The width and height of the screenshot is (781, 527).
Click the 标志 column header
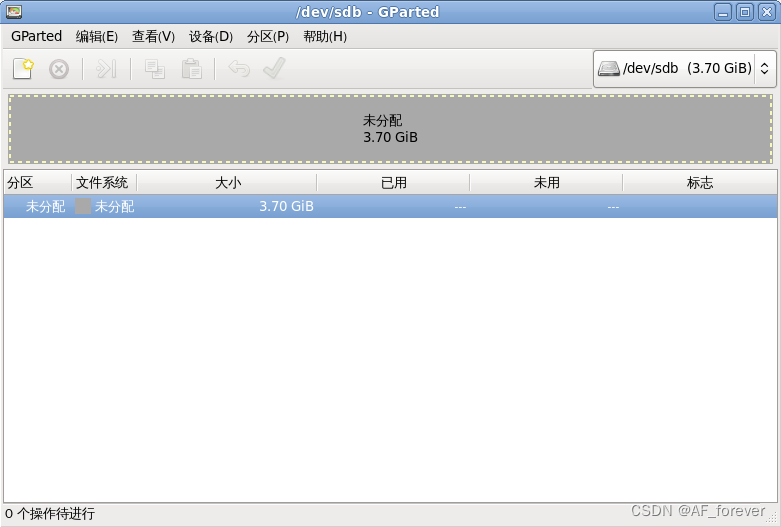(x=700, y=182)
